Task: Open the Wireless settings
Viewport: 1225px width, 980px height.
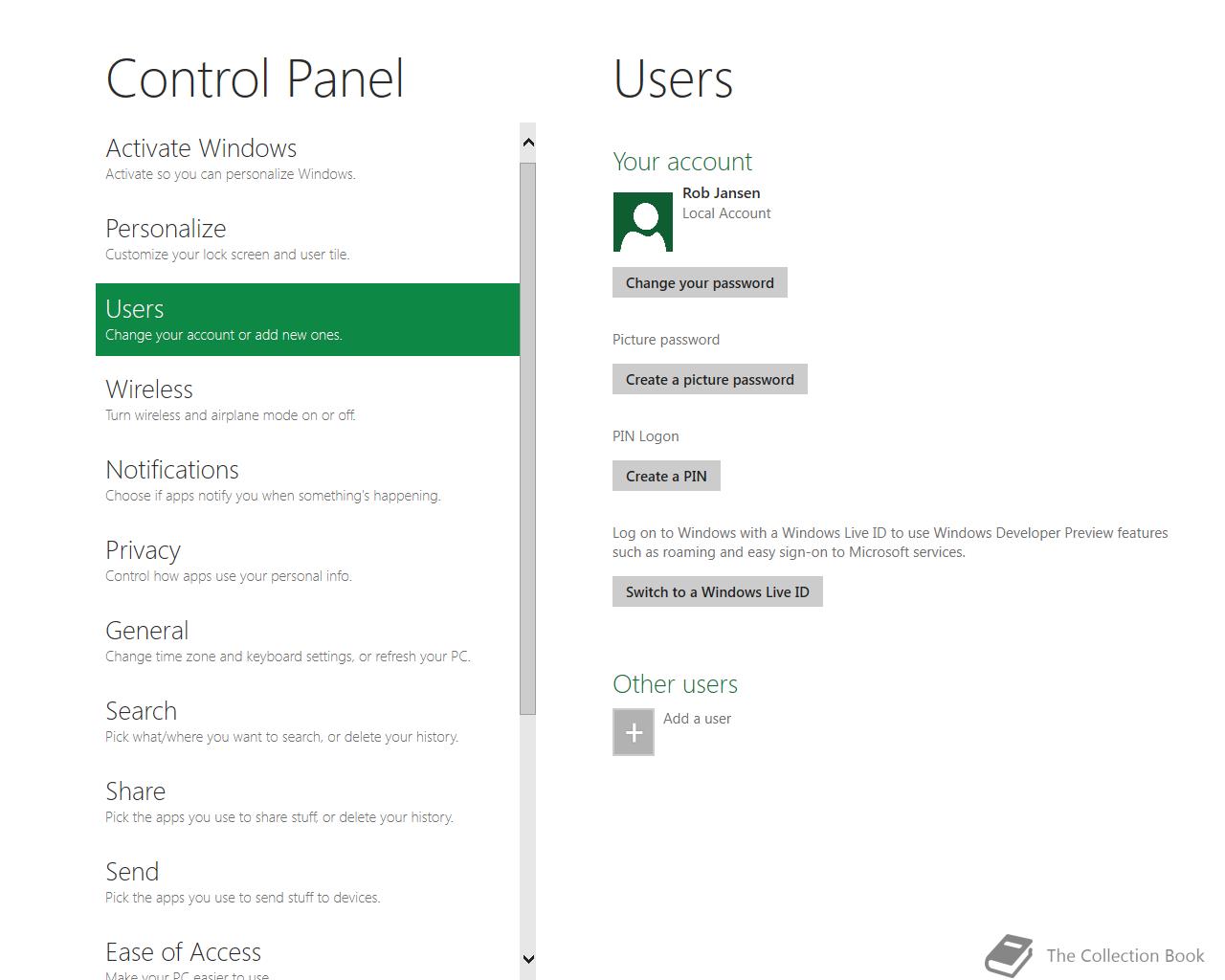Action: [307, 400]
